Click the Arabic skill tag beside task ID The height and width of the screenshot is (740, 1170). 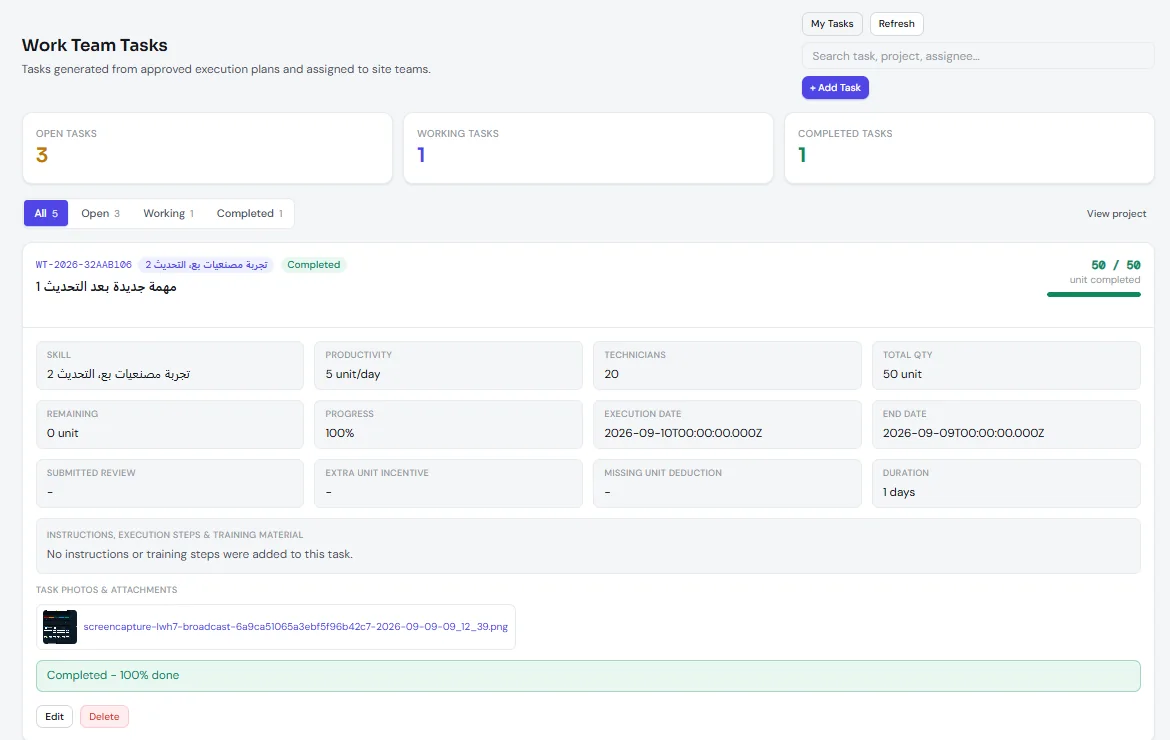206,265
